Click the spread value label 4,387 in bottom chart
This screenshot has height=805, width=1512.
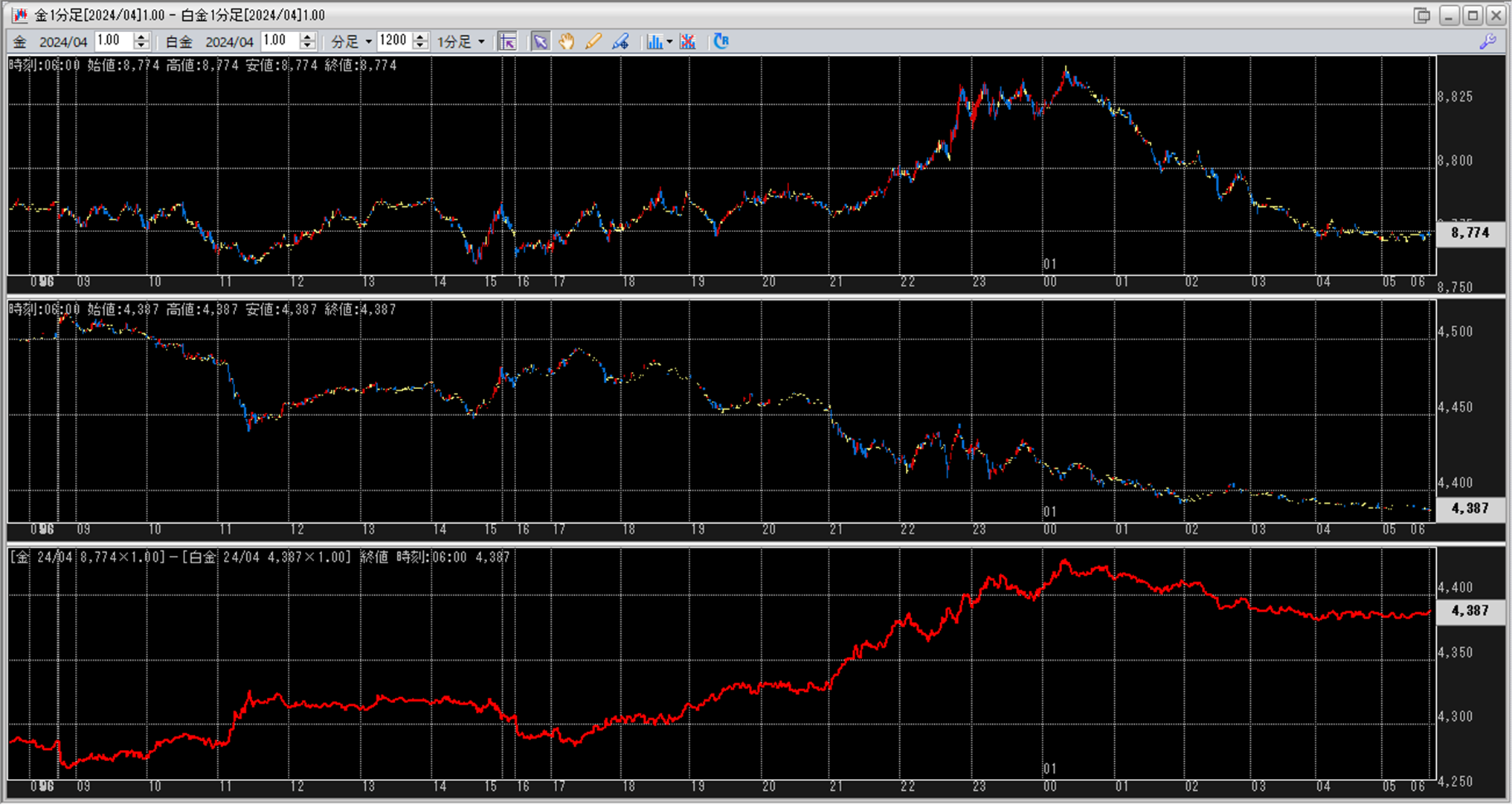tap(1470, 611)
